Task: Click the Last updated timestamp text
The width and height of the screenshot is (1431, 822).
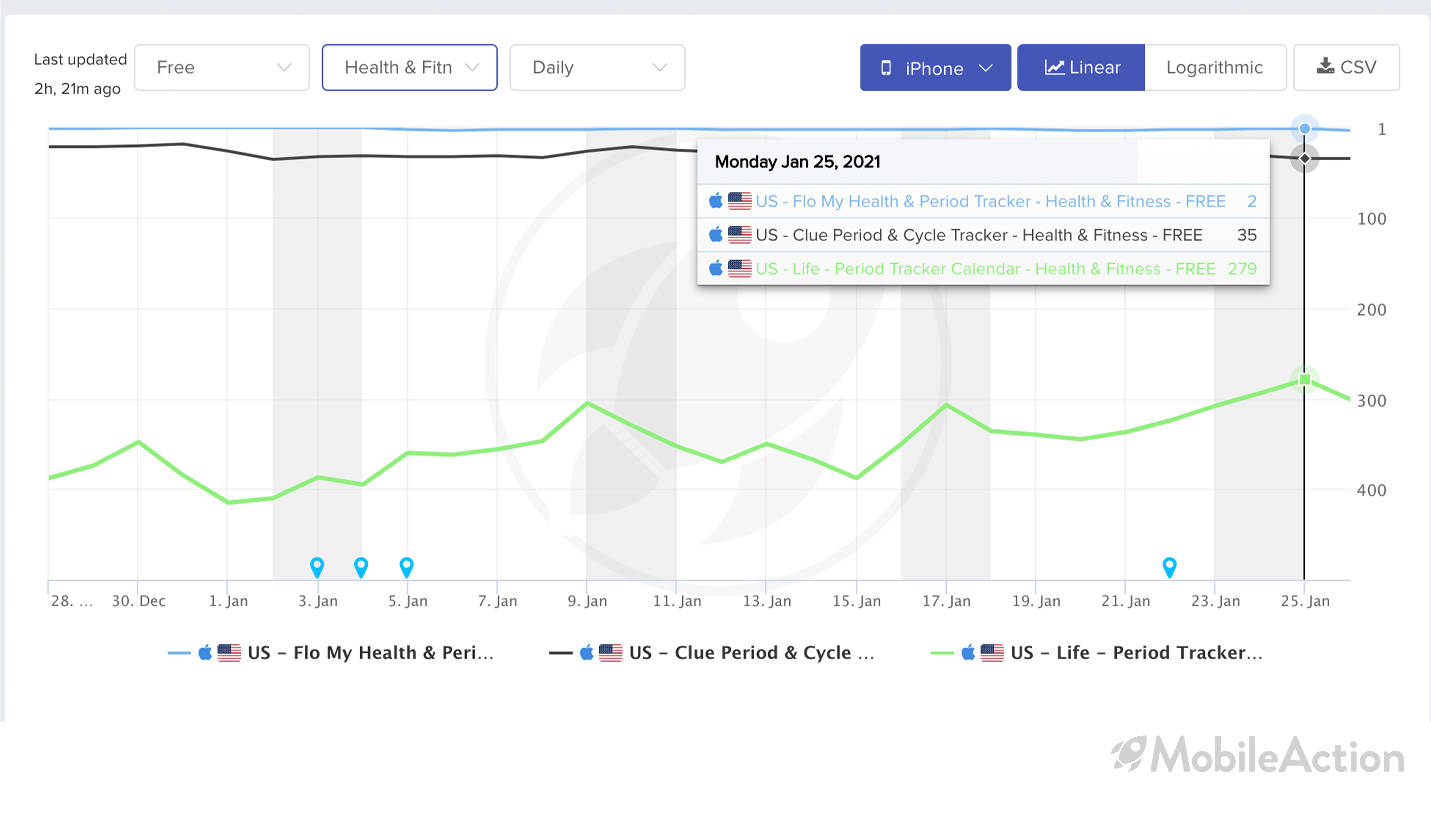Action: (80, 74)
